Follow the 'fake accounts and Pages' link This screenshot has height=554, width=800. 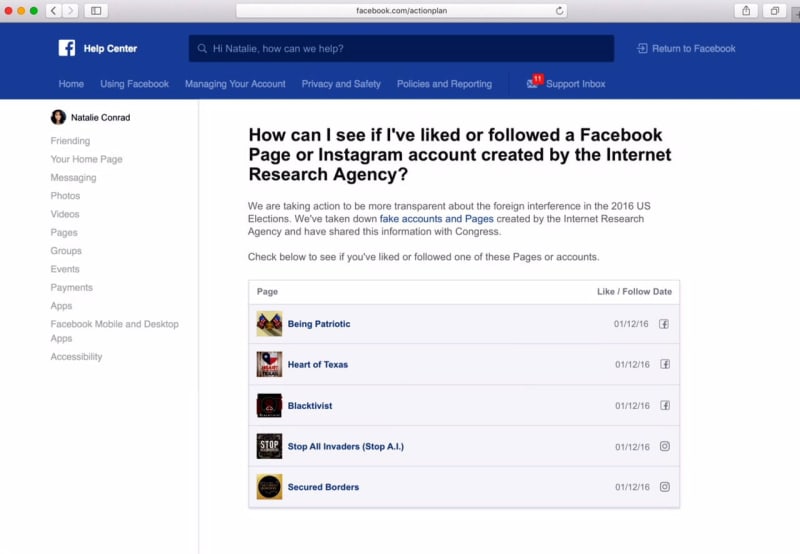click(436, 219)
